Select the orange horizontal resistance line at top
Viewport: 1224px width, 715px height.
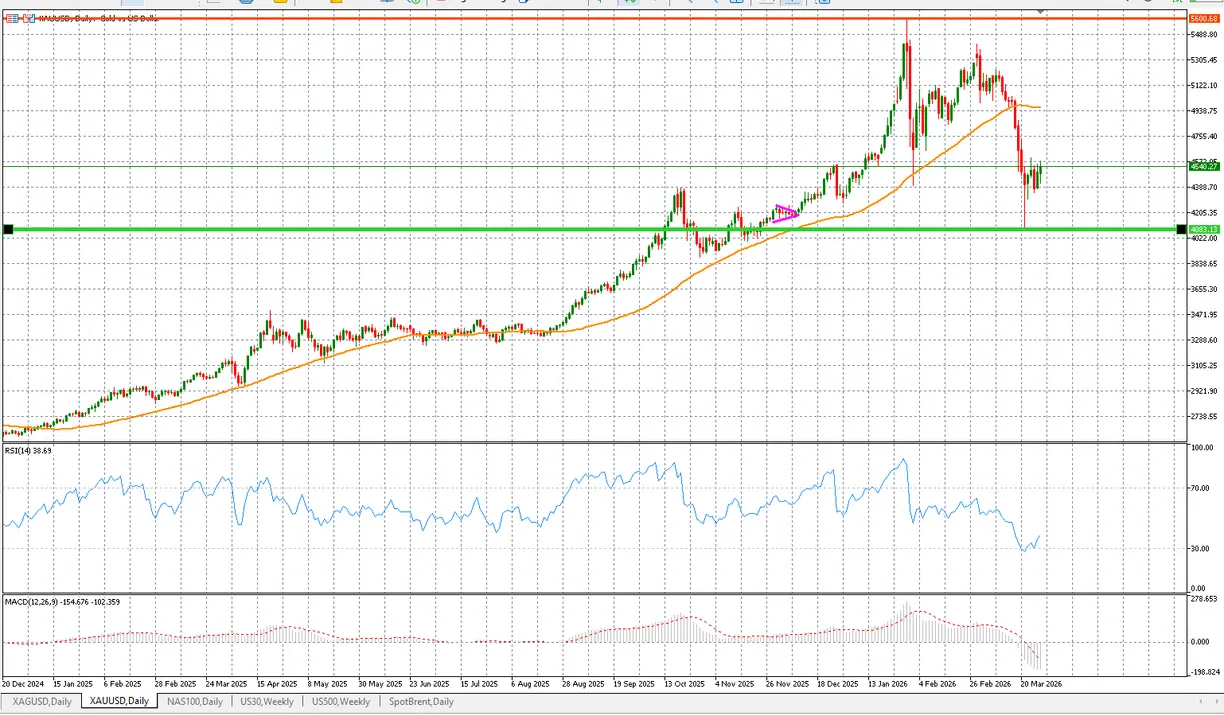click(594, 18)
